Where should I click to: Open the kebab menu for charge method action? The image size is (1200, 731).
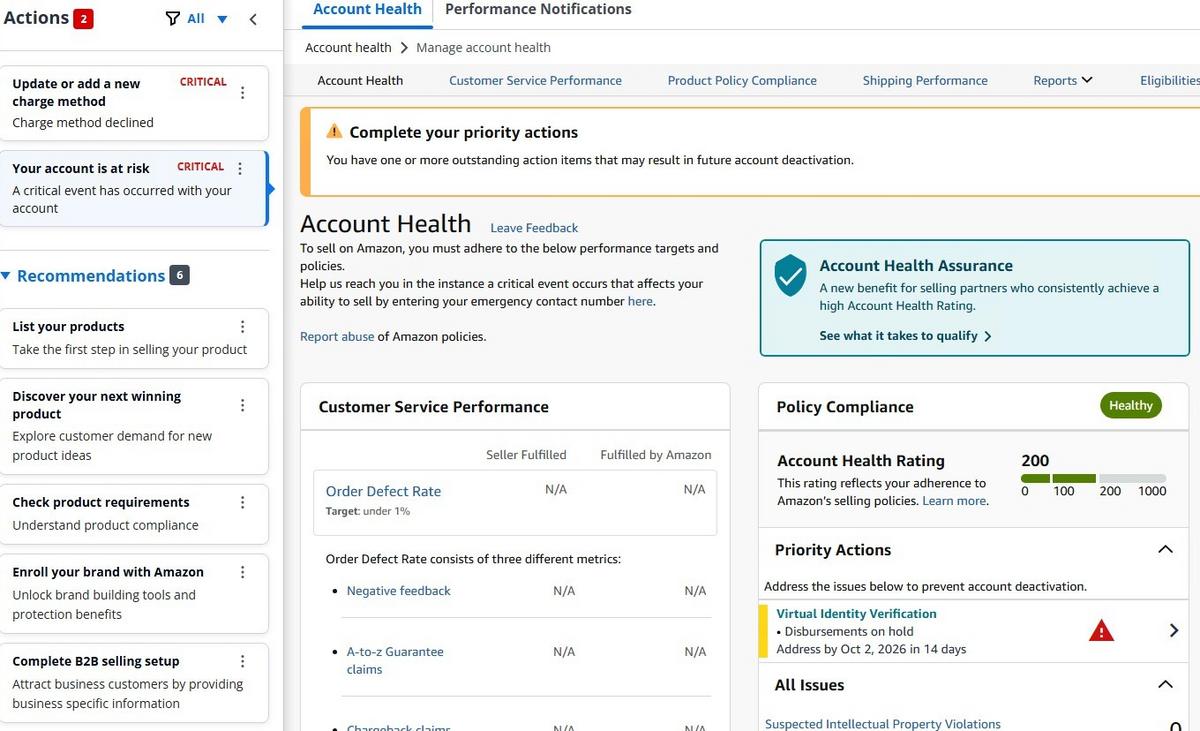click(243, 92)
